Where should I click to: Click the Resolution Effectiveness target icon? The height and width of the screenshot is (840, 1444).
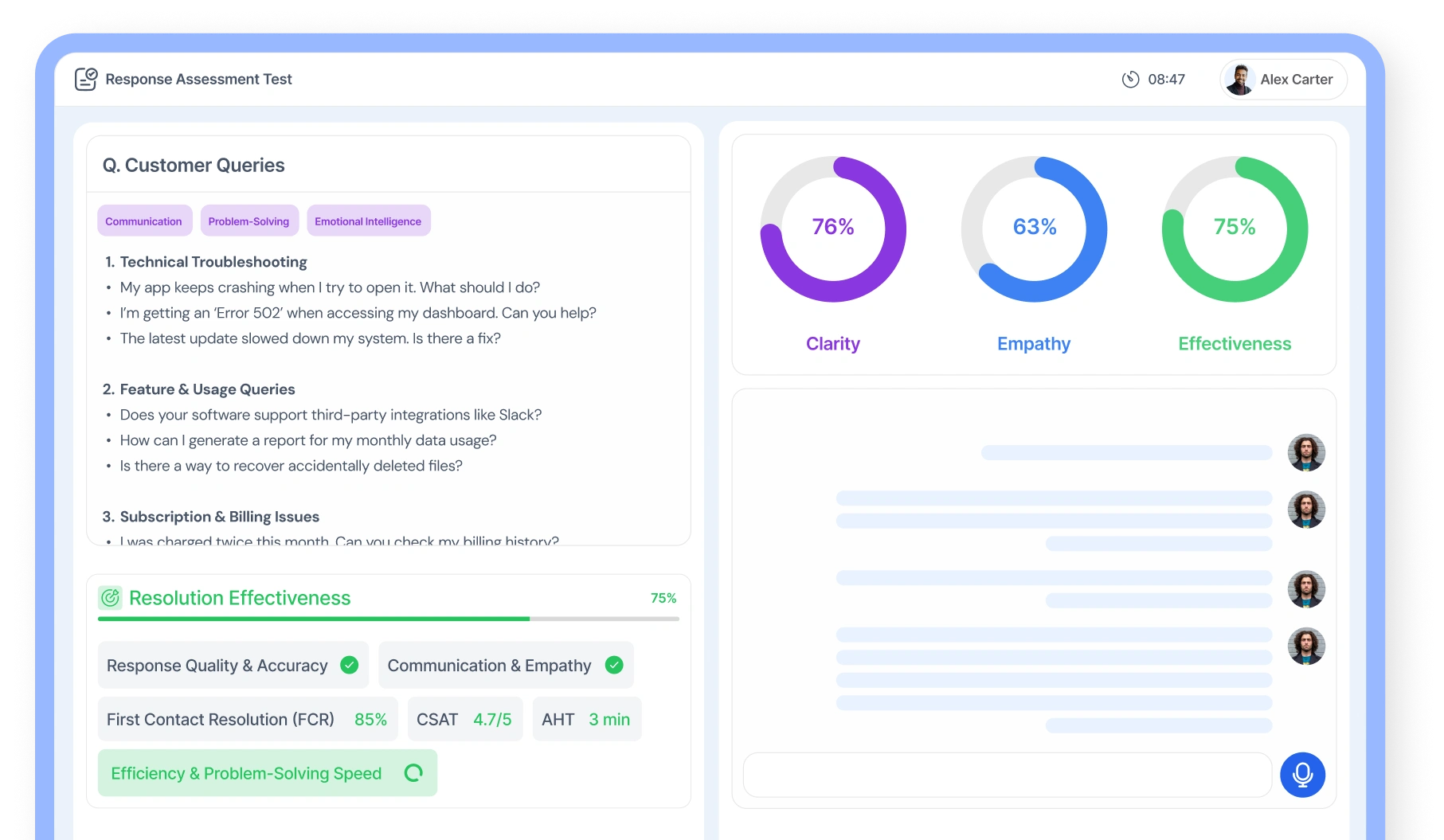(111, 598)
